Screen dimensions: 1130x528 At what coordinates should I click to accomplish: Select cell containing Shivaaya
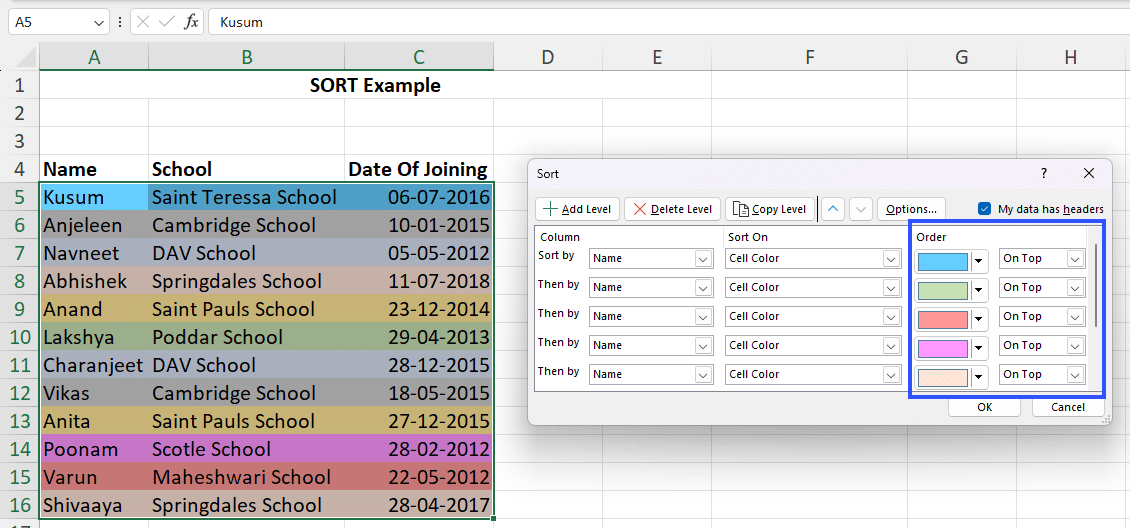click(x=94, y=505)
